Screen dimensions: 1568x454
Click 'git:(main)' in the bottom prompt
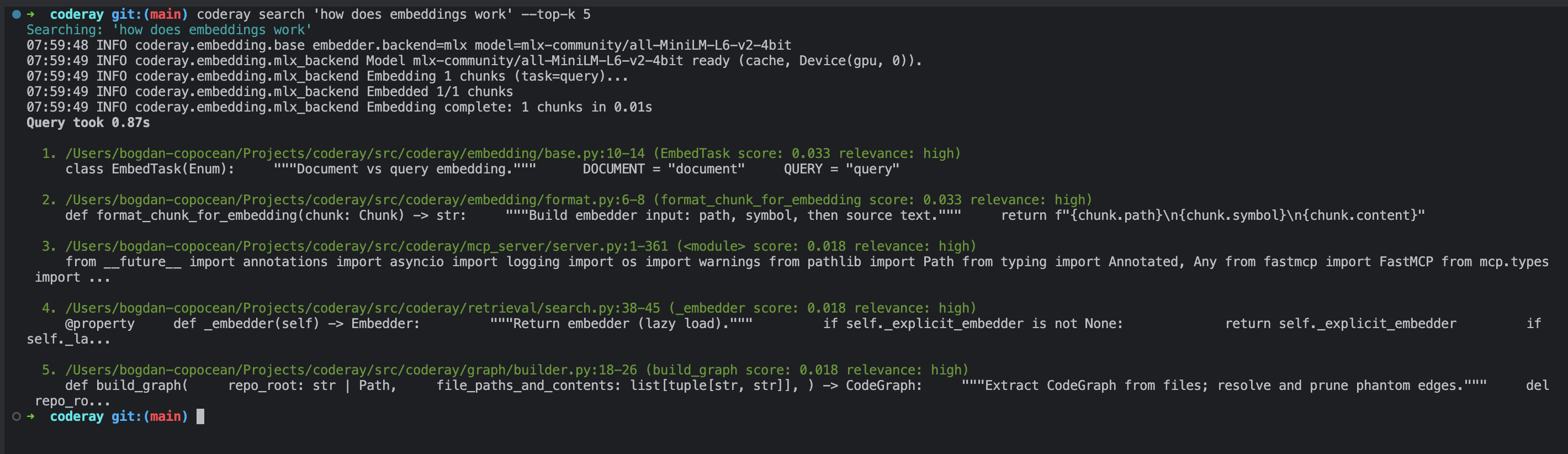[x=150, y=417]
